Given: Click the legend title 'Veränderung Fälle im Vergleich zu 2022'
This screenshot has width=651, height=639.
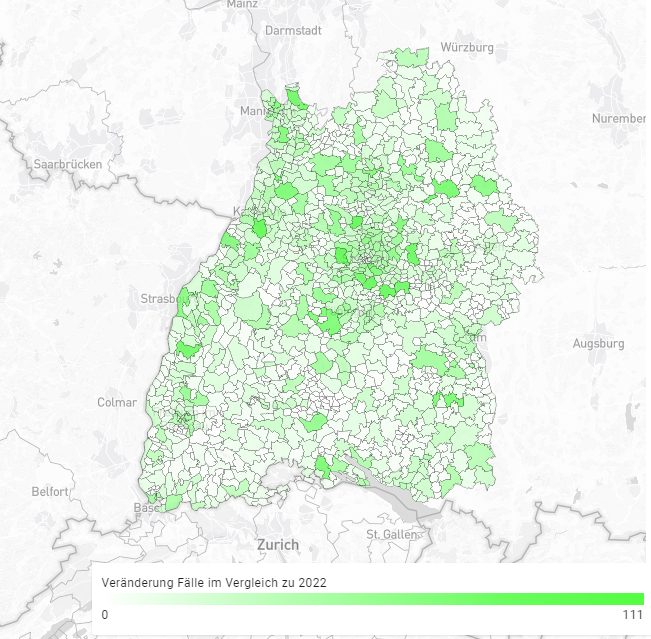Looking at the screenshot, I should coord(214,581).
